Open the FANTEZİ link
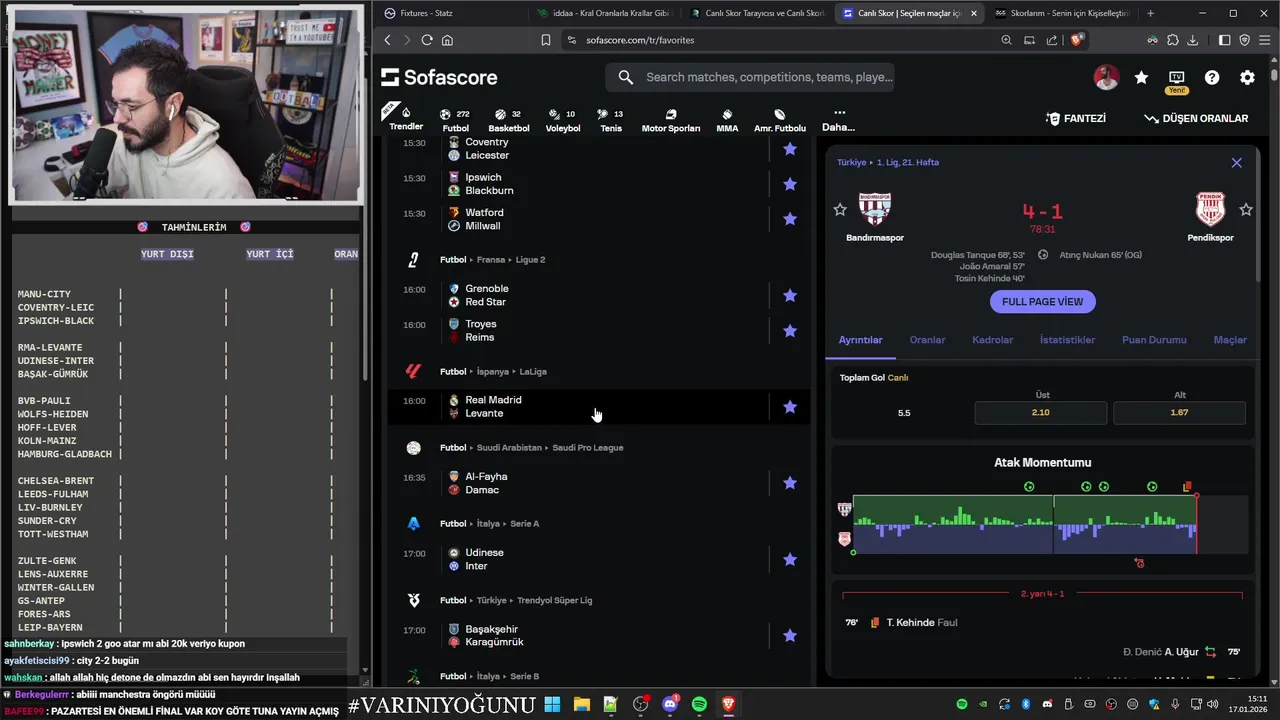Viewport: 1280px width, 720px height. tap(1076, 118)
